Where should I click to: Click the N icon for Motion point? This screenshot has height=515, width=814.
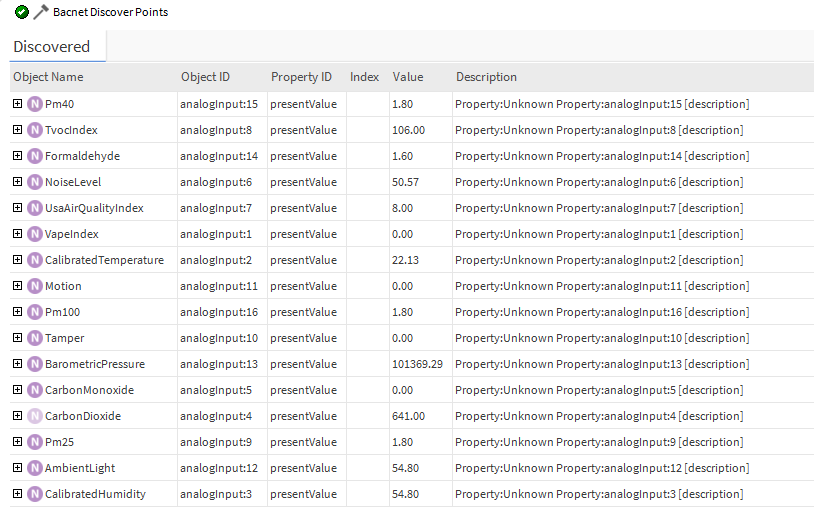click(x=35, y=286)
